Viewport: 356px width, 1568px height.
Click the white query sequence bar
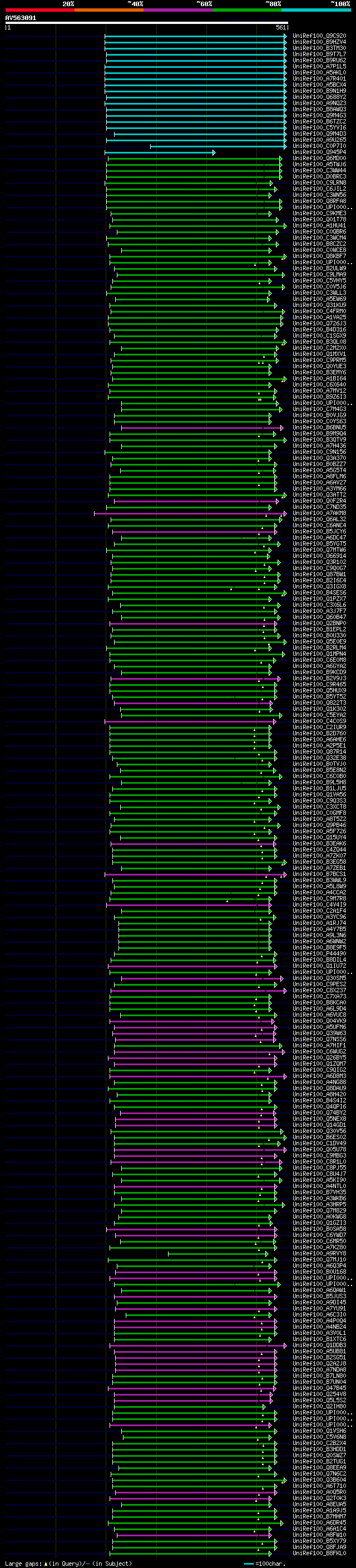point(147,22)
